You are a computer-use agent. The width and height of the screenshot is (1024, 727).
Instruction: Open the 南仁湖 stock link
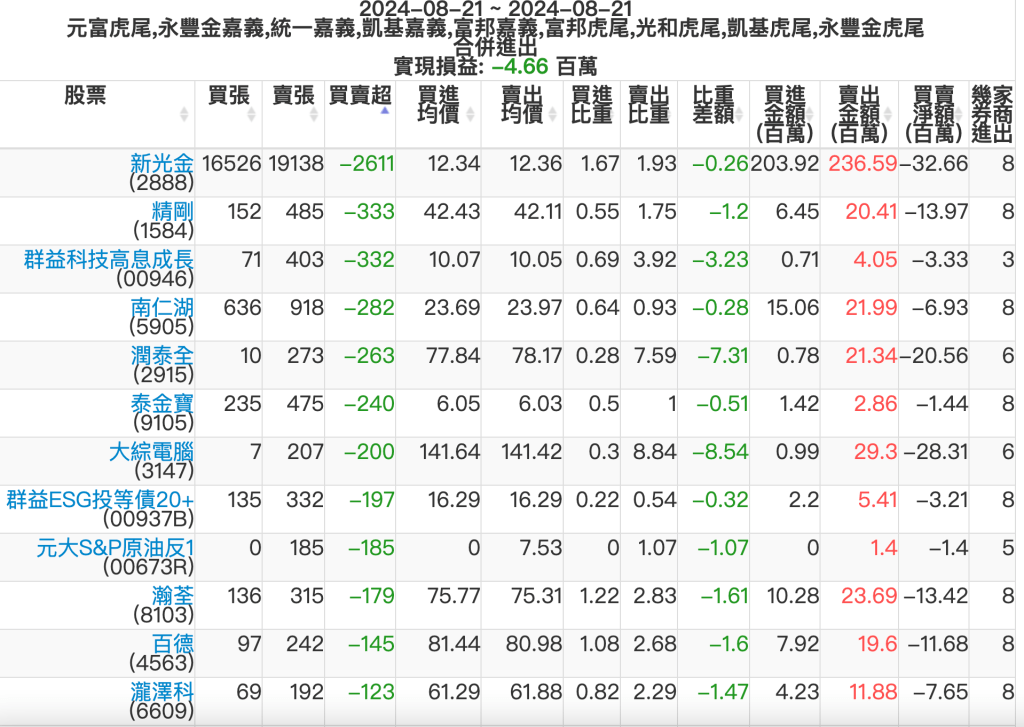[162, 307]
